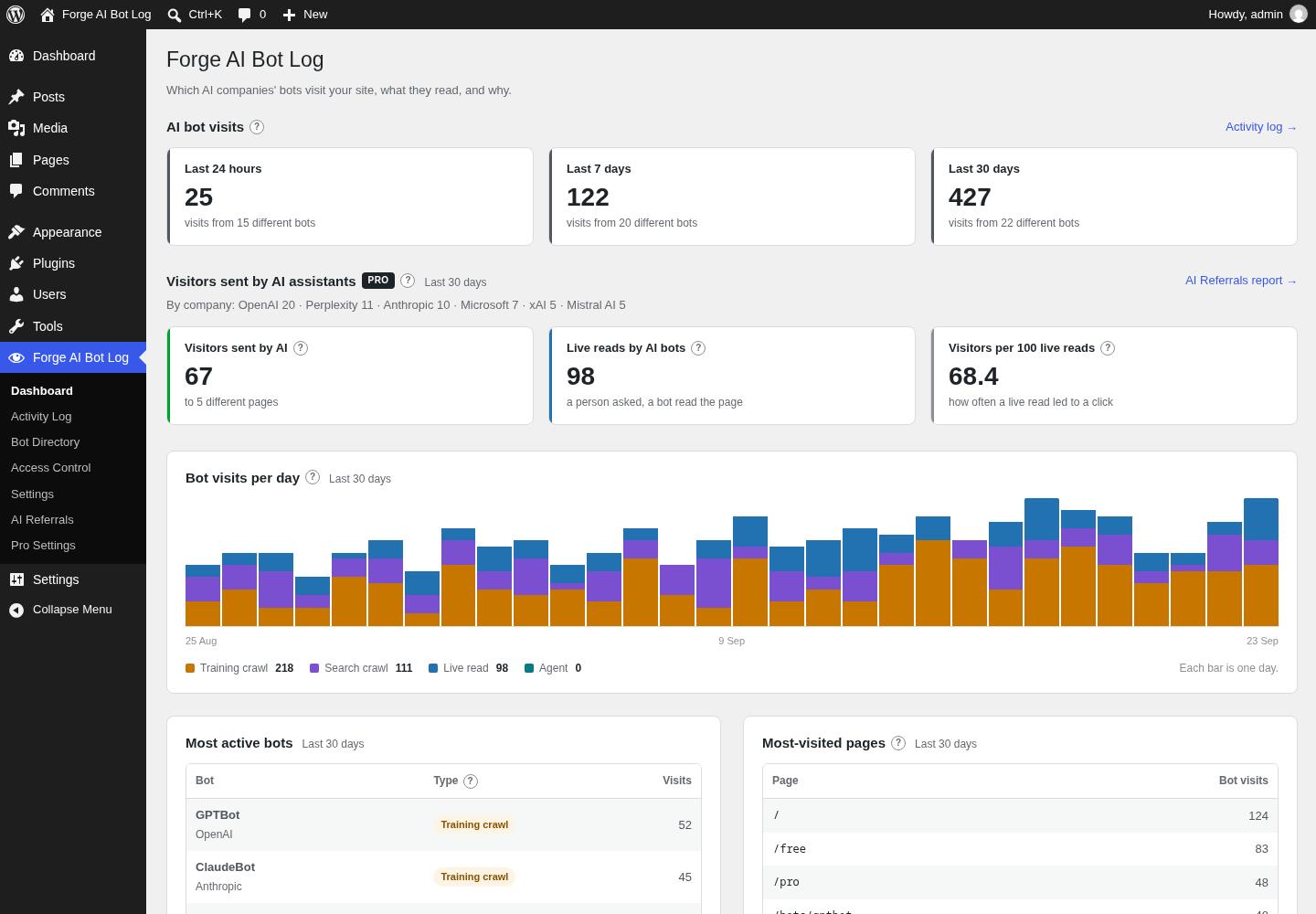1316x914 pixels.
Task: Click the Plugins plug icon
Action: point(16,263)
